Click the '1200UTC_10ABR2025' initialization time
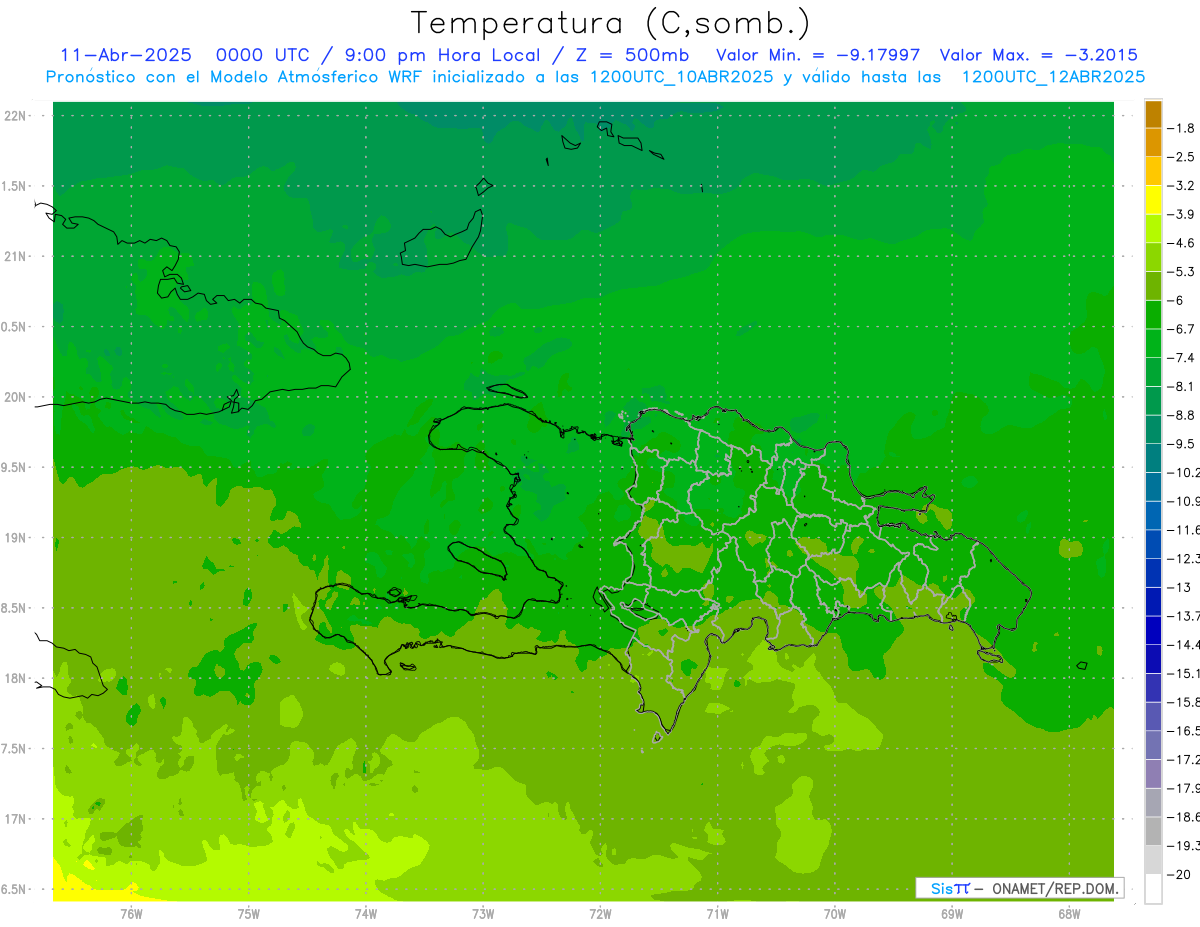The image size is (1200, 927). click(x=681, y=76)
